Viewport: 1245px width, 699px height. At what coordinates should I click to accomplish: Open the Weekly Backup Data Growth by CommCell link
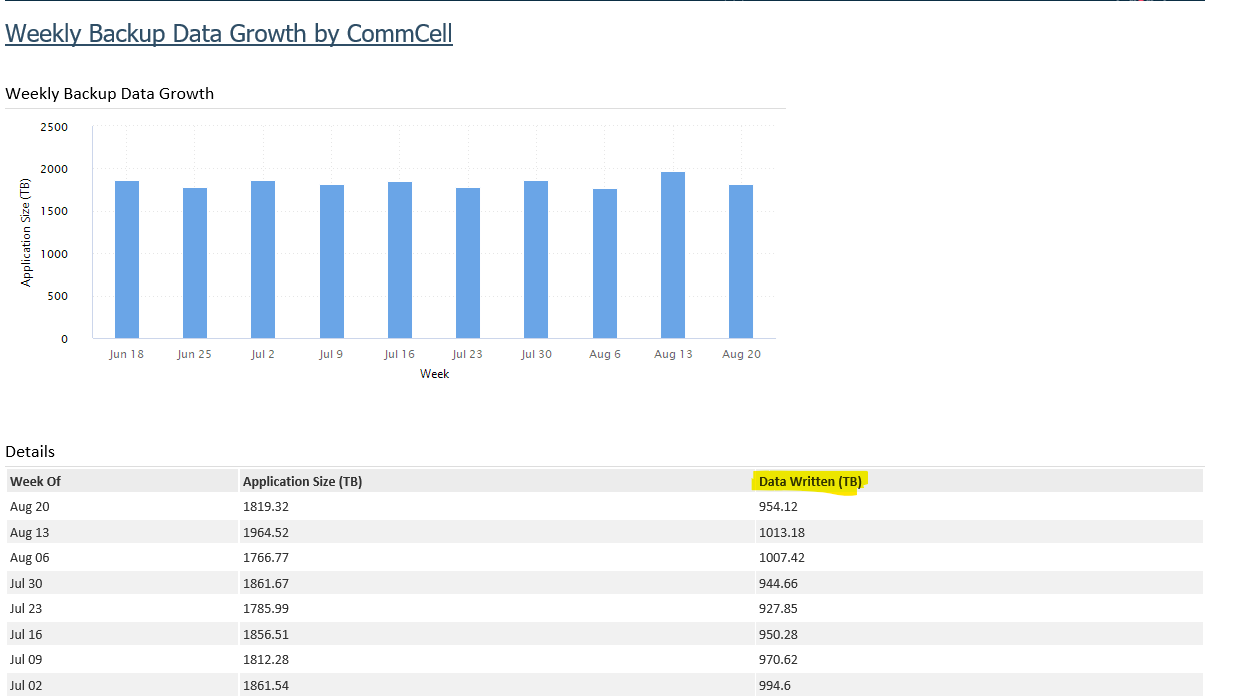click(229, 34)
